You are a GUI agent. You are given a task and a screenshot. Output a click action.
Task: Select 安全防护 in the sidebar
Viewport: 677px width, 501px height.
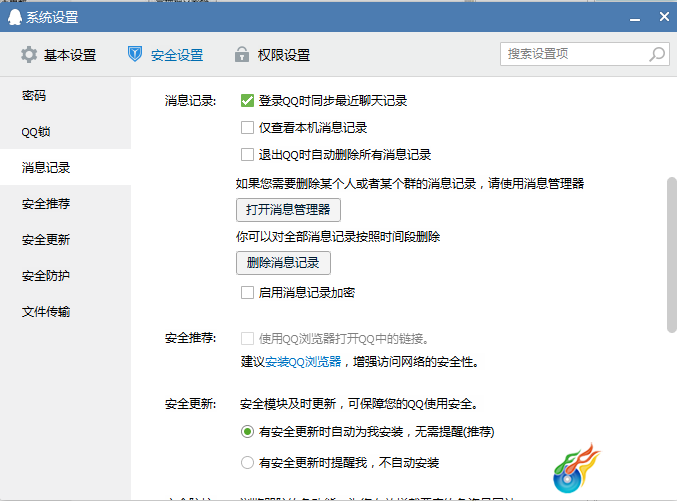point(65,275)
